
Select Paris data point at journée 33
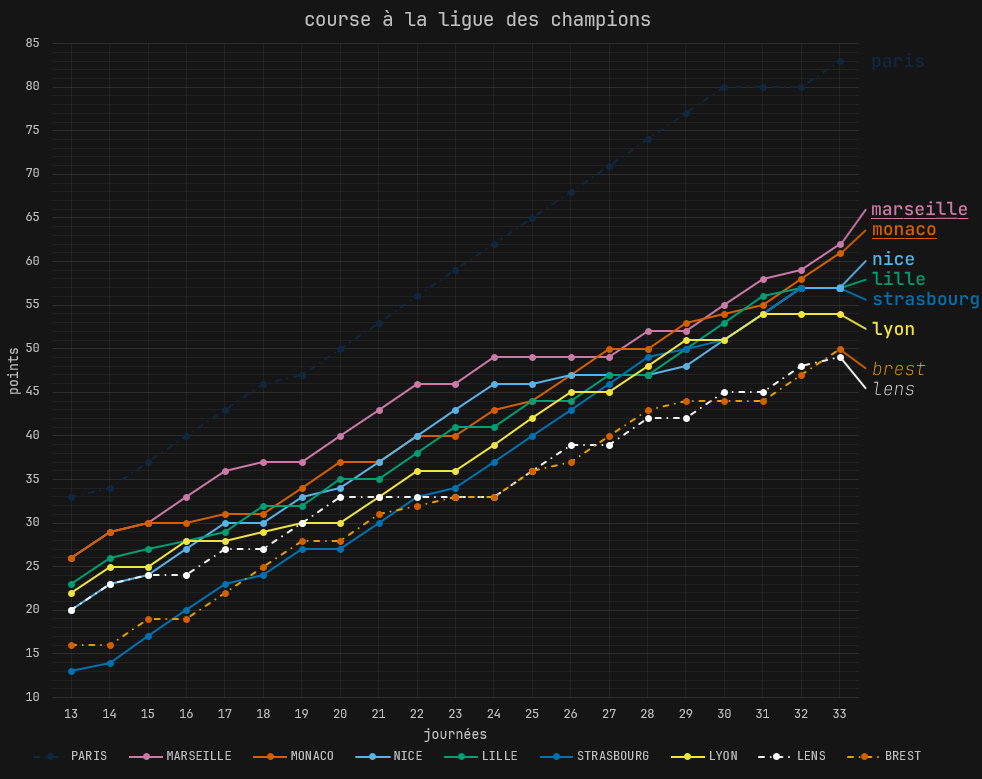coord(840,61)
